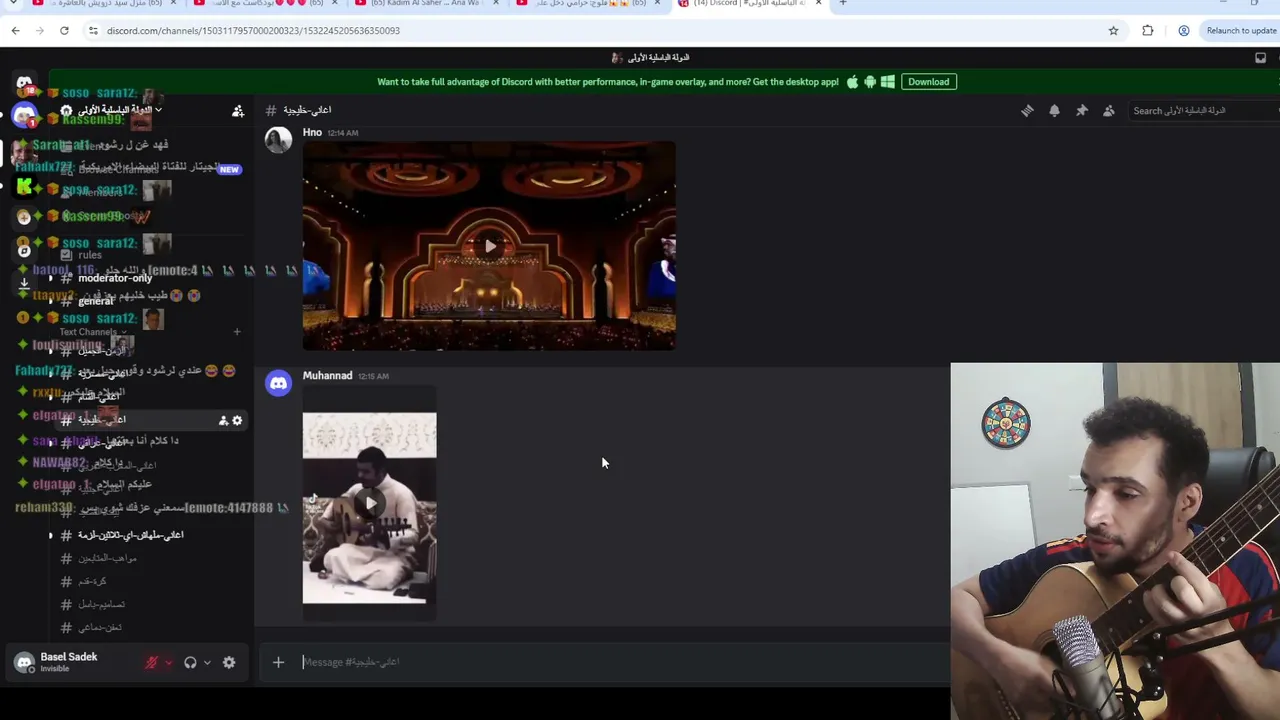This screenshot has width=1280, height=720.
Task: Add an attachment with plus button
Action: [x=278, y=662]
